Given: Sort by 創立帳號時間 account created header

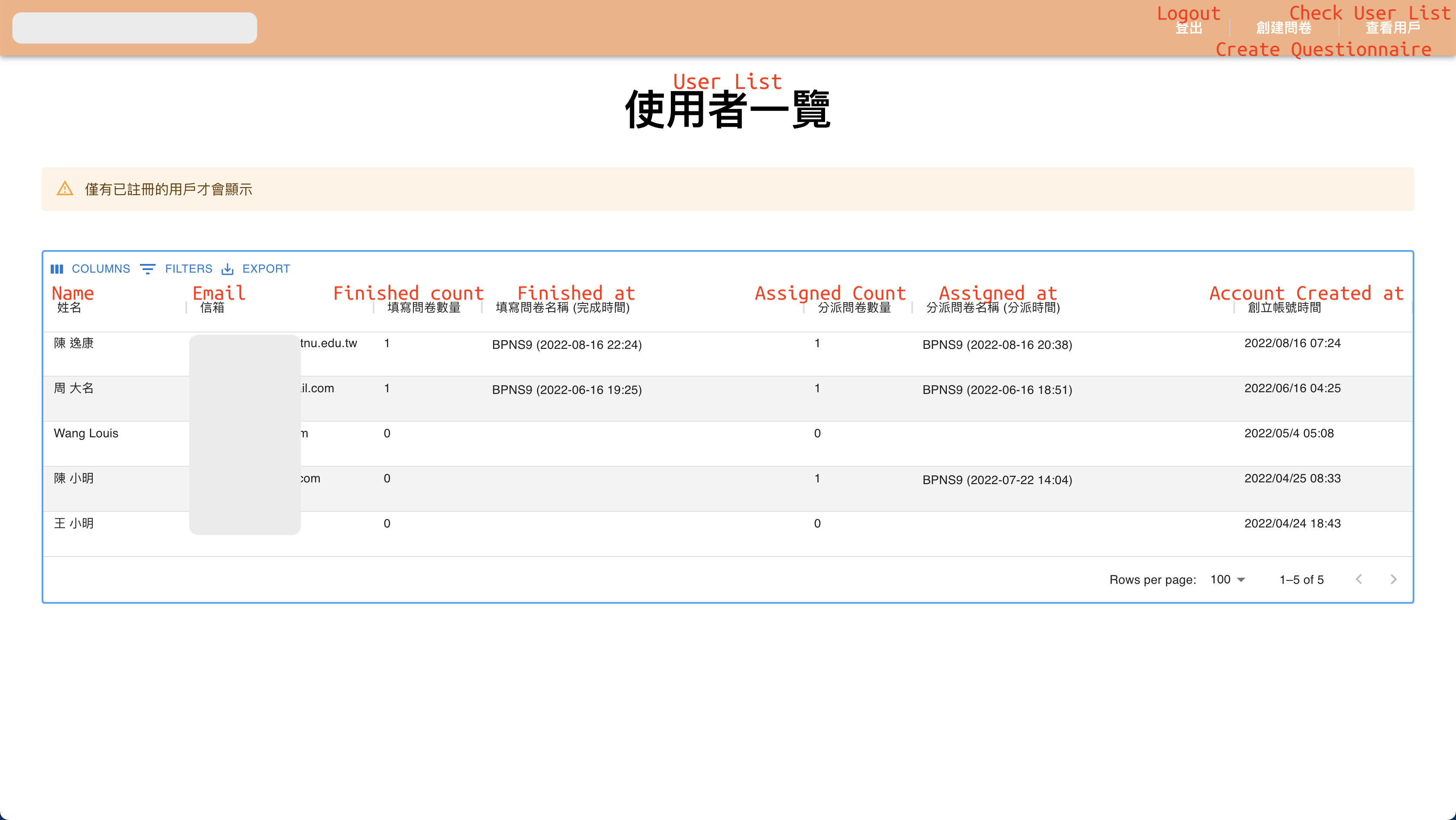Looking at the screenshot, I should coord(1284,307).
